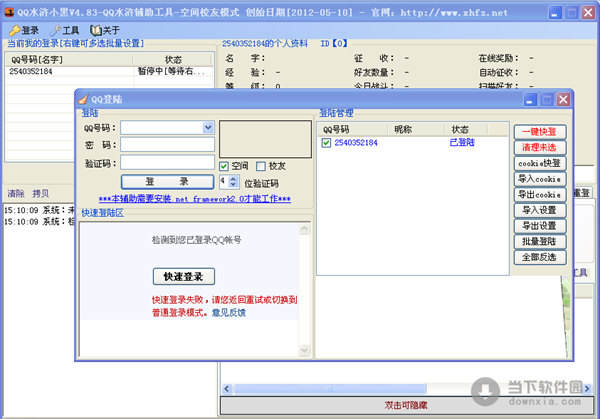600x419 pixels.
Task: Sort by 昵称 column header
Action: [x=416, y=130]
